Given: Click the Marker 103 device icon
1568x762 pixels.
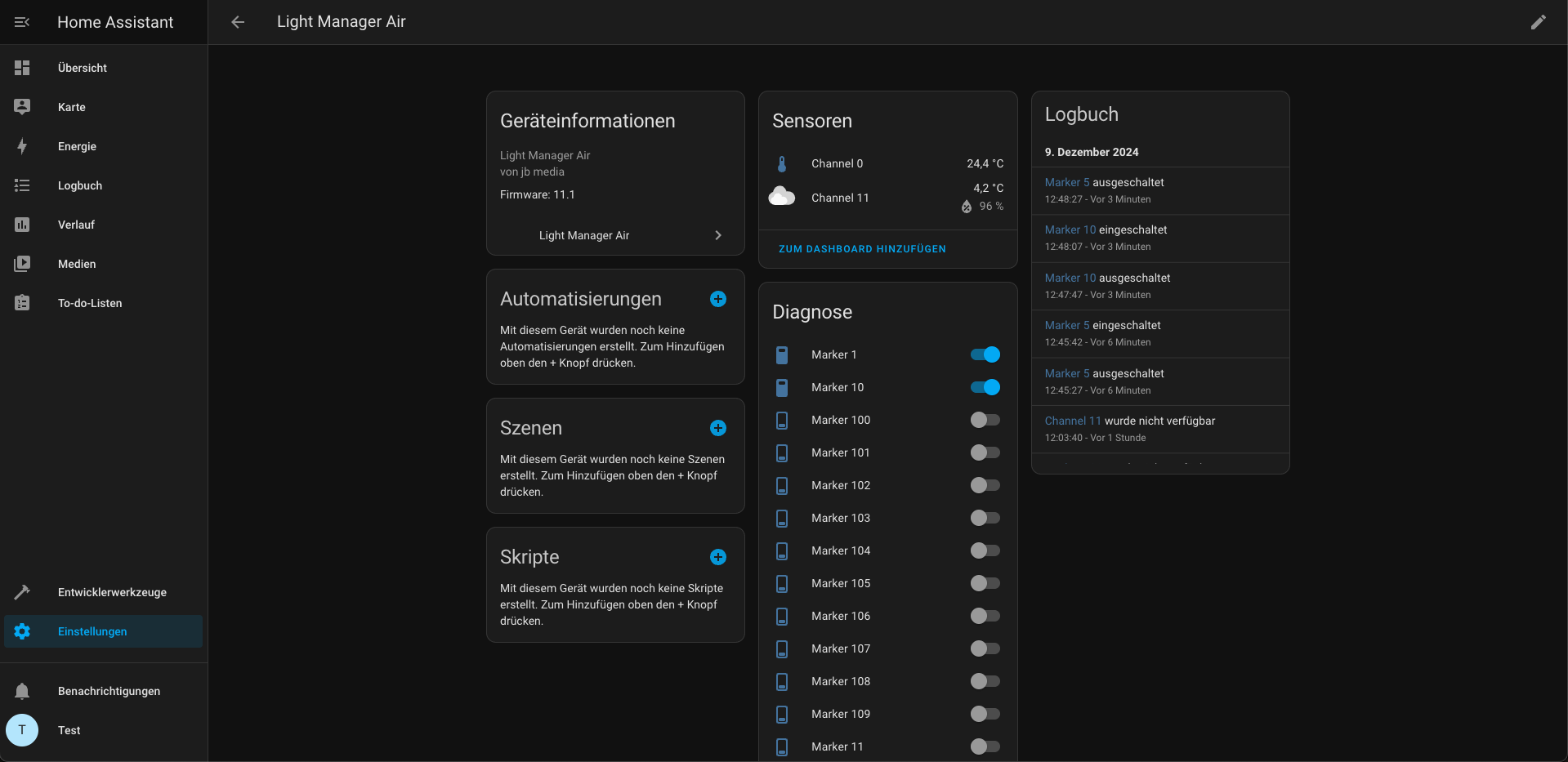Looking at the screenshot, I should click(782, 518).
